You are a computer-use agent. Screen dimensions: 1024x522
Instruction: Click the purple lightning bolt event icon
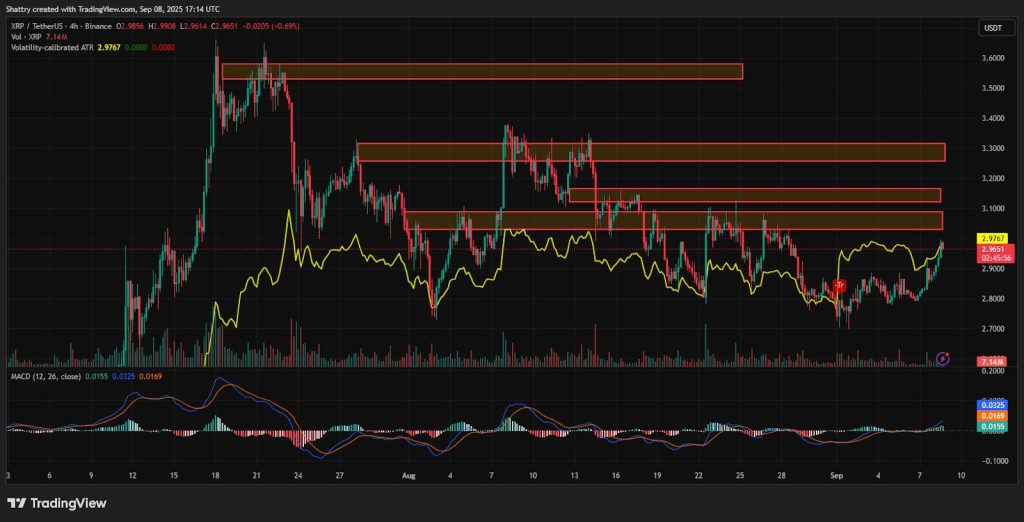coord(942,357)
